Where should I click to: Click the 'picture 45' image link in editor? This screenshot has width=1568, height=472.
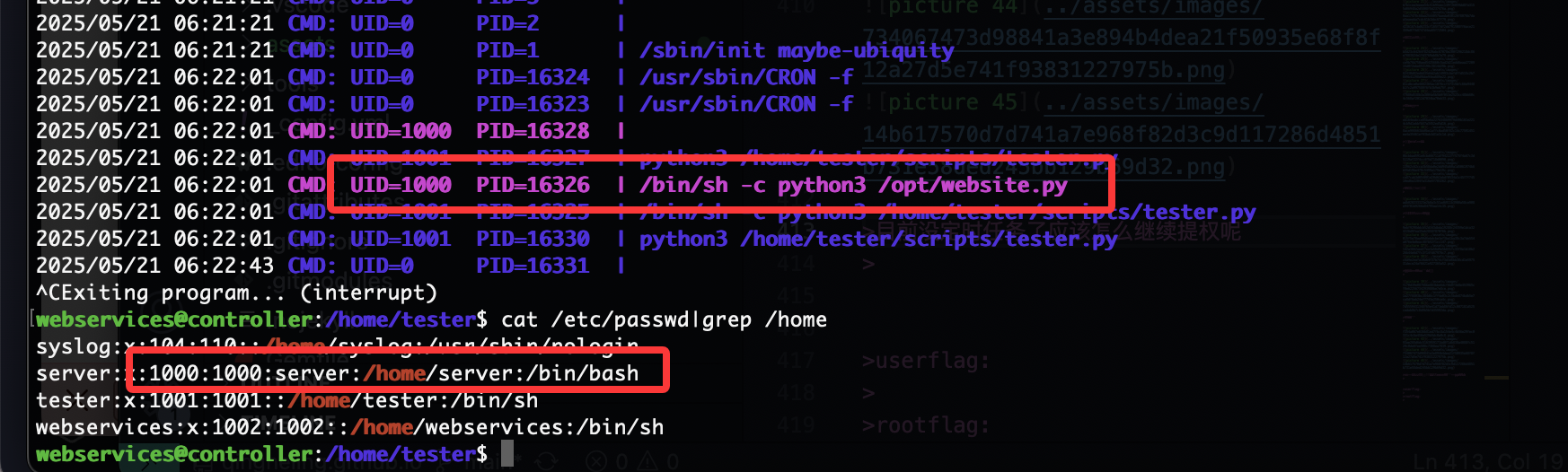click(x=953, y=102)
